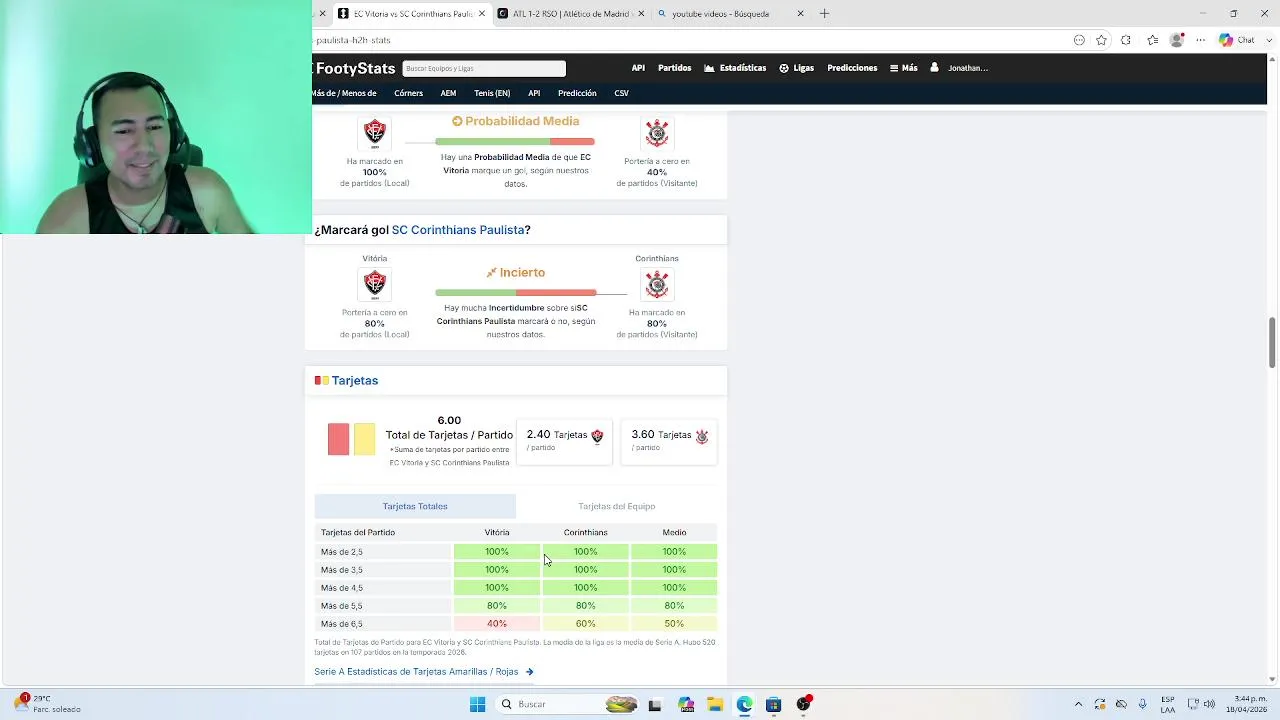Click the Probabilidad Media progress bar
Screen dimensions: 1280x720
coord(515,142)
